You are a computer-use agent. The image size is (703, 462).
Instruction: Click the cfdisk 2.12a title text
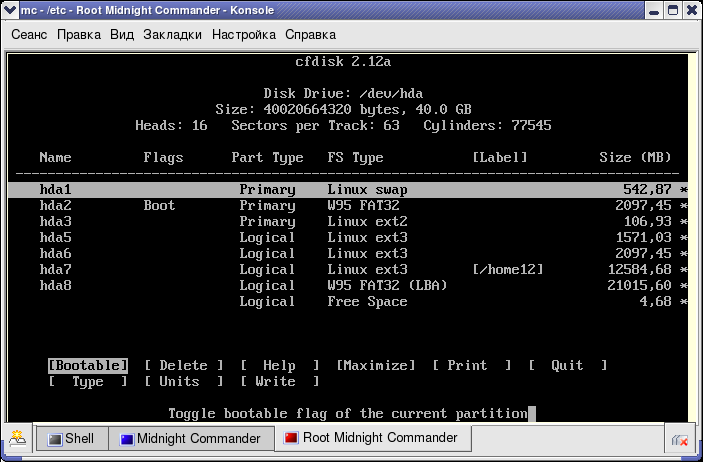click(x=343, y=61)
